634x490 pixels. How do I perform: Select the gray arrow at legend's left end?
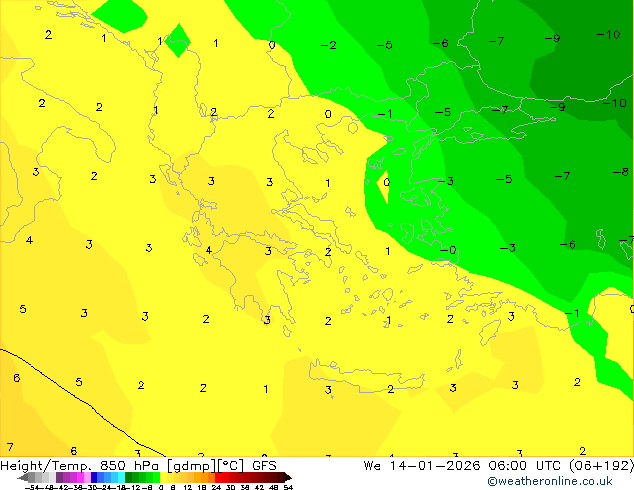tap(23, 477)
